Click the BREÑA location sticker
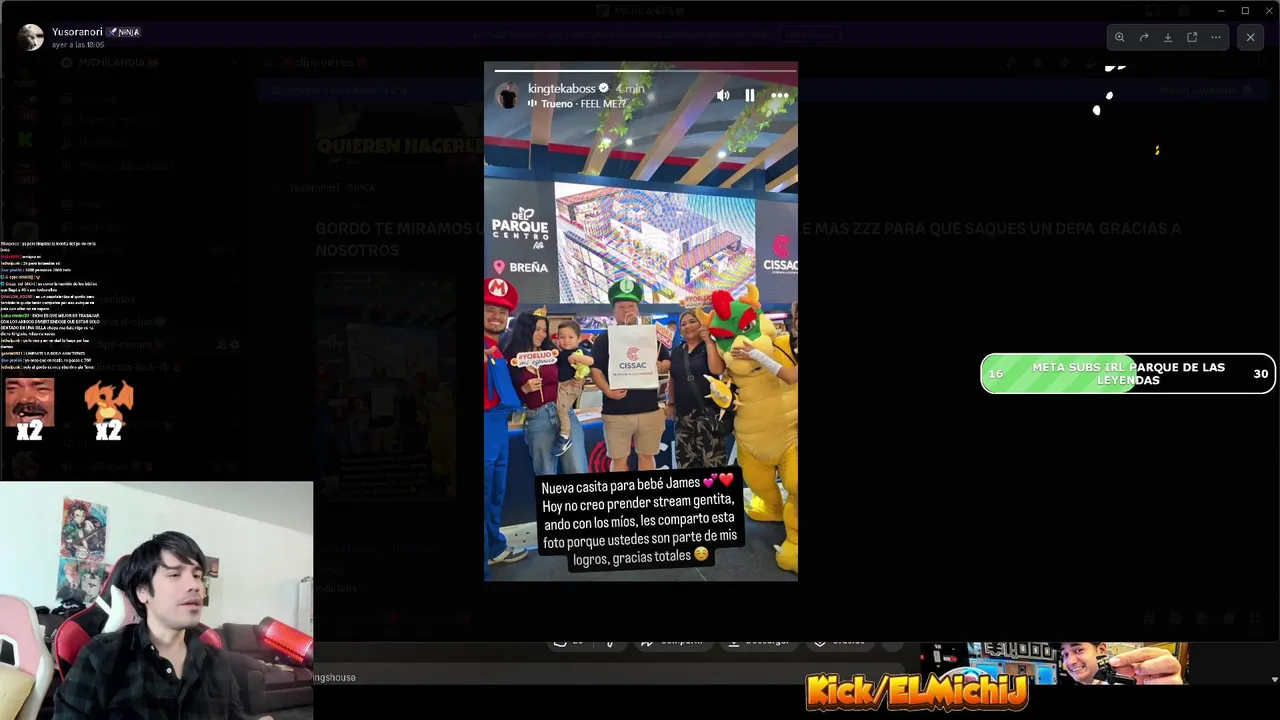This screenshot has width=1280, height=720. [521, 267]
